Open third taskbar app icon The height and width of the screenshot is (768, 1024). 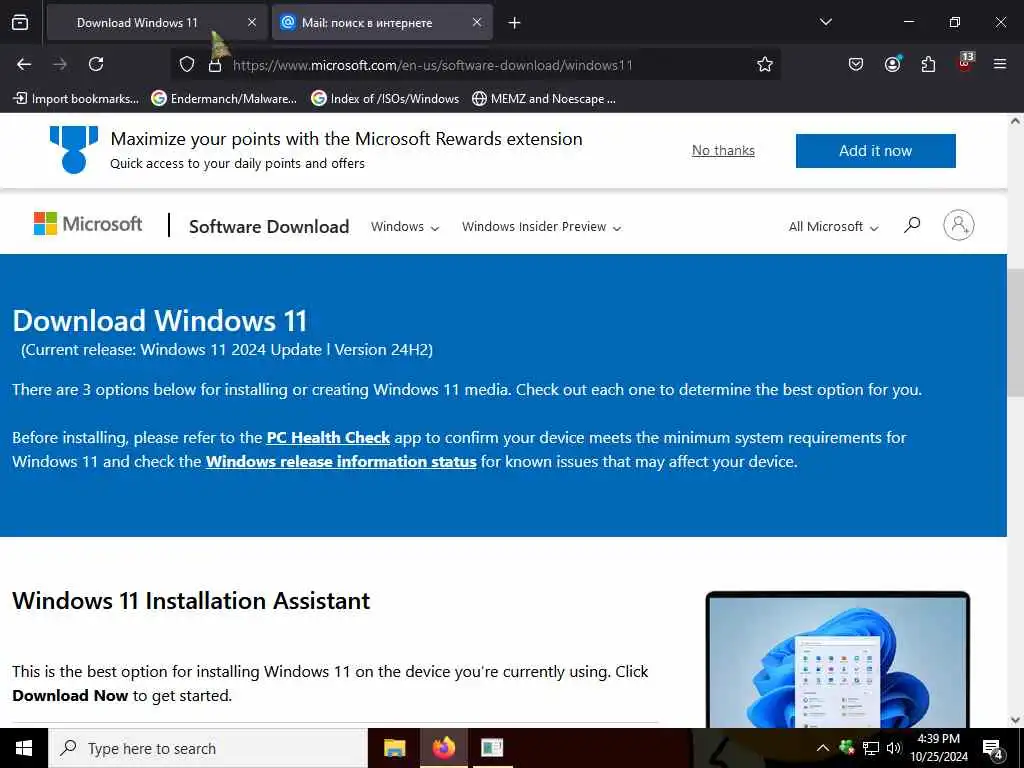click(x=492, y=748)
